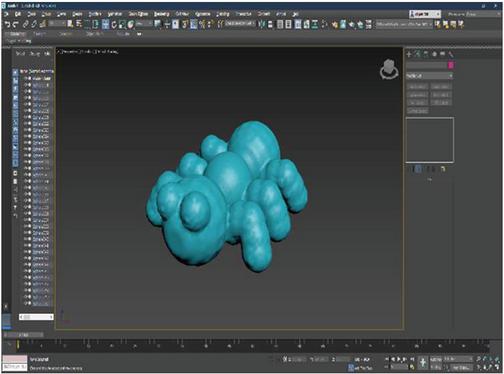Toggle Angle Snap on the toolbar
This screenshot has width=504, height=374.
pyautogui.click(x=193, y=24)
